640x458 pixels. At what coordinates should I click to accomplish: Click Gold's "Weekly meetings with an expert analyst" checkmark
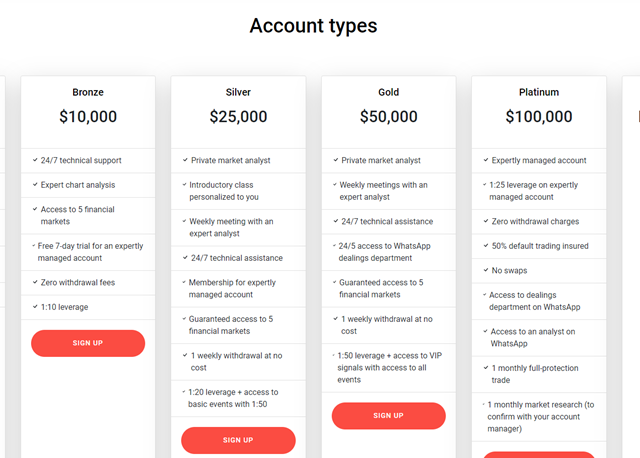coord(335,185)
